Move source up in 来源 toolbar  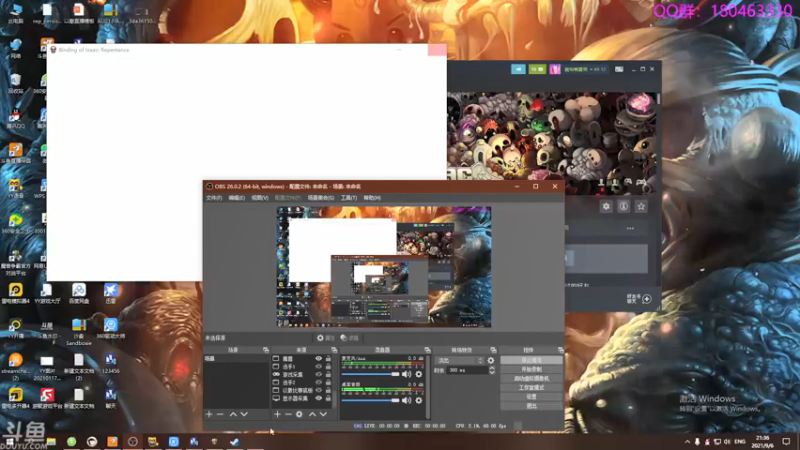pyautogui.click(x=312, y=414)
